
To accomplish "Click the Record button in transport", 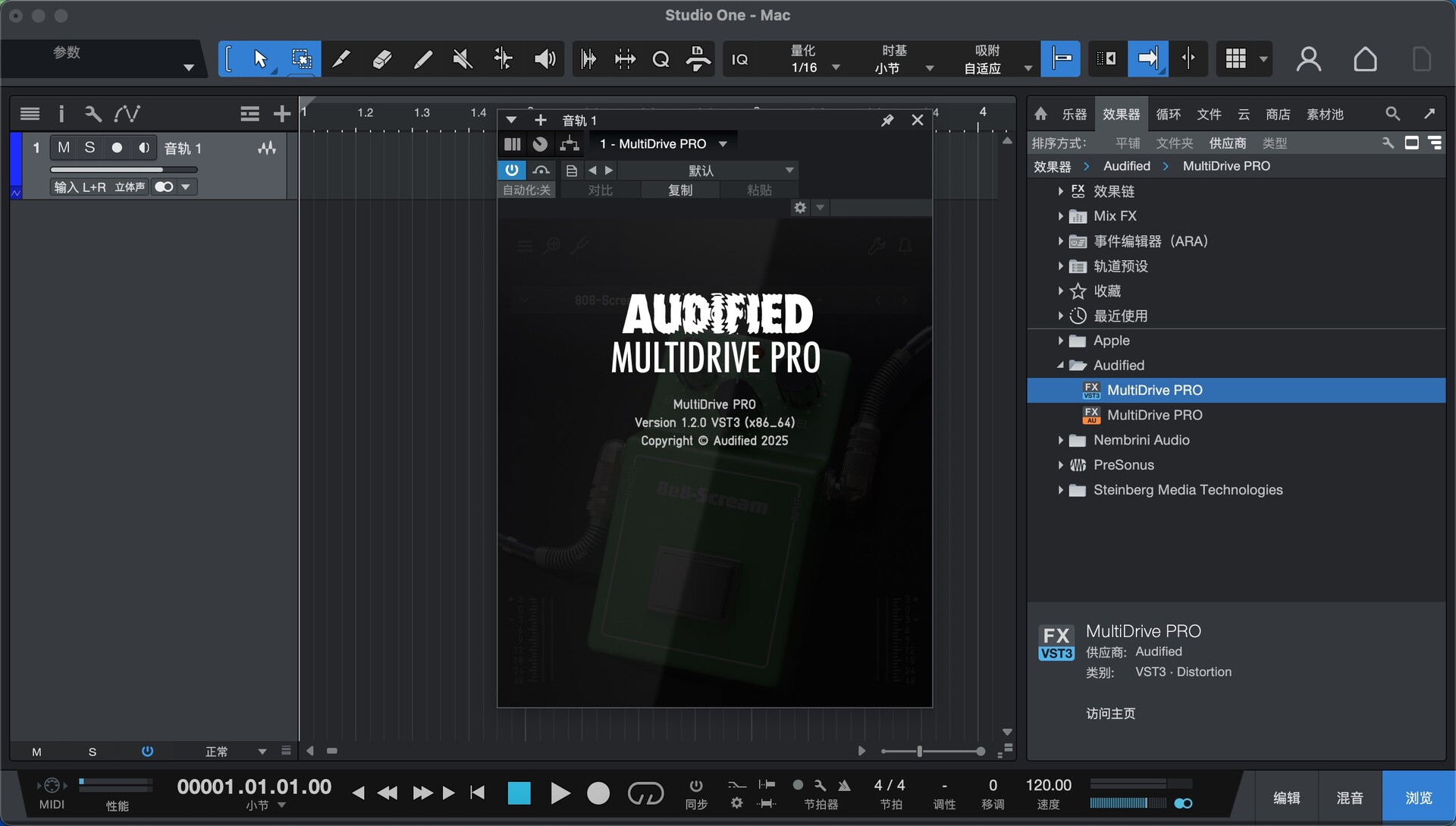I will [598, 793].
